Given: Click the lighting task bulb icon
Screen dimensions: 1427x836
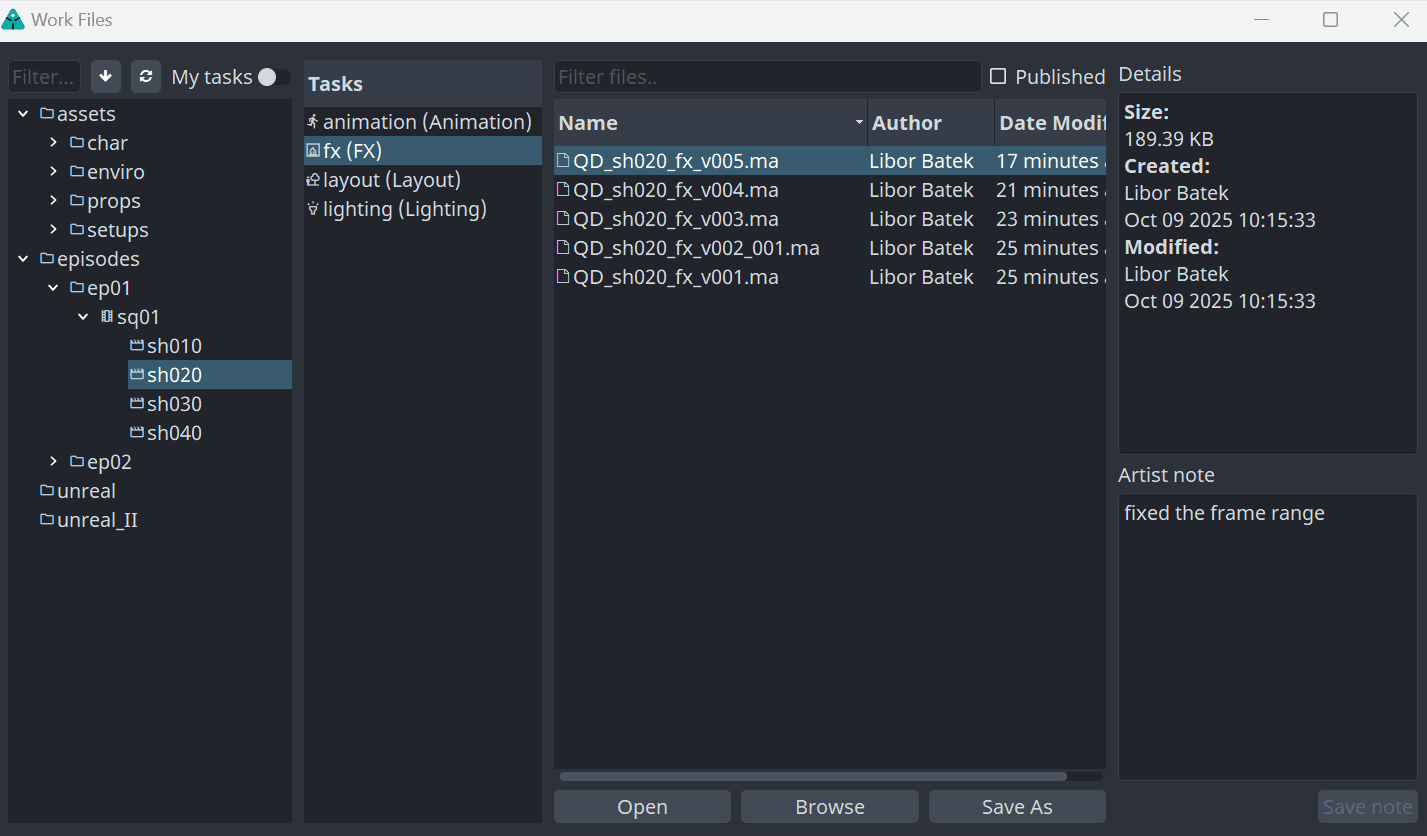Looking at the screenshot, I should pyautogui.click(x=313, y=209).
